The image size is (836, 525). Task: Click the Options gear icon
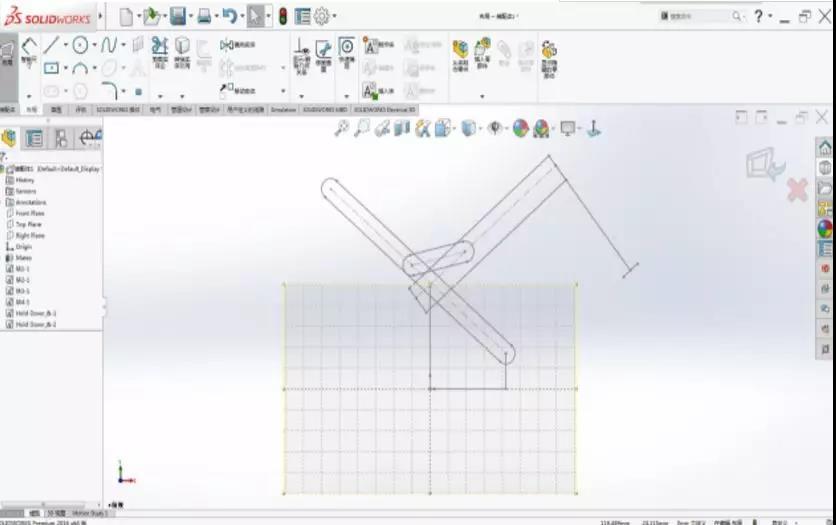pyautogui.click(x=322, y=17)
